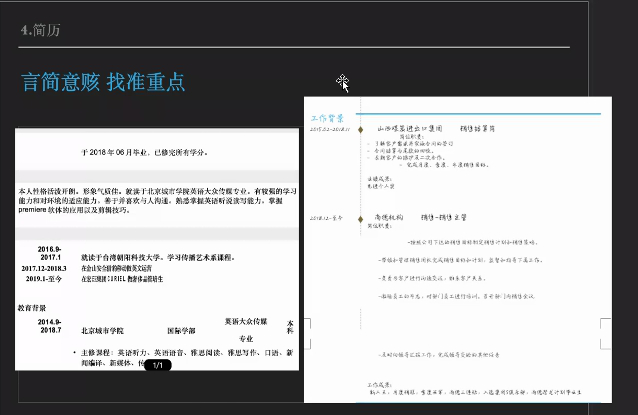Image resolution: width=638 pixels, height=415 pixels.
Task: Click the 2019.1-至今 date entry
Action: [x=42, y=281]
